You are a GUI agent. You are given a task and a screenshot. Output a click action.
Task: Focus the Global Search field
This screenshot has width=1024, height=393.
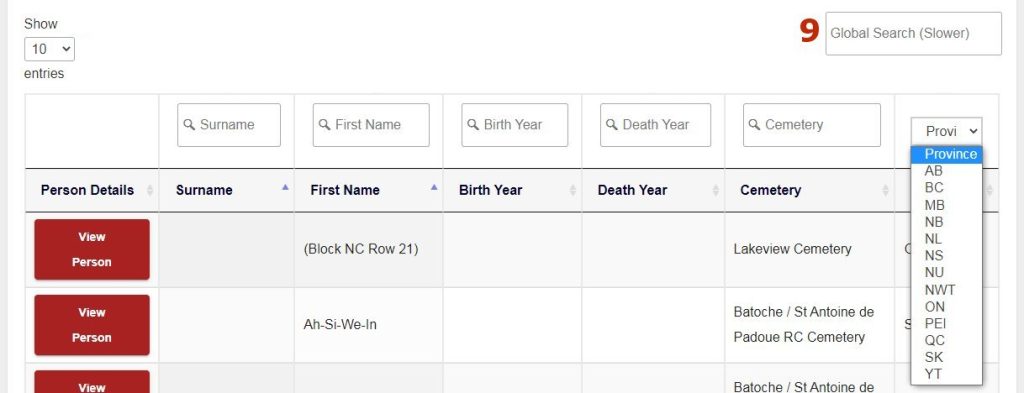[913, 33]
